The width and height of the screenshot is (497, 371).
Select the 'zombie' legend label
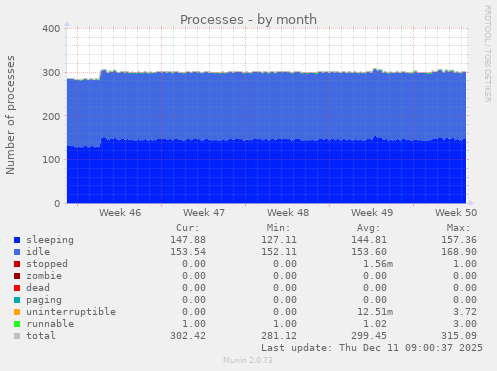click(x=44, y=276)
